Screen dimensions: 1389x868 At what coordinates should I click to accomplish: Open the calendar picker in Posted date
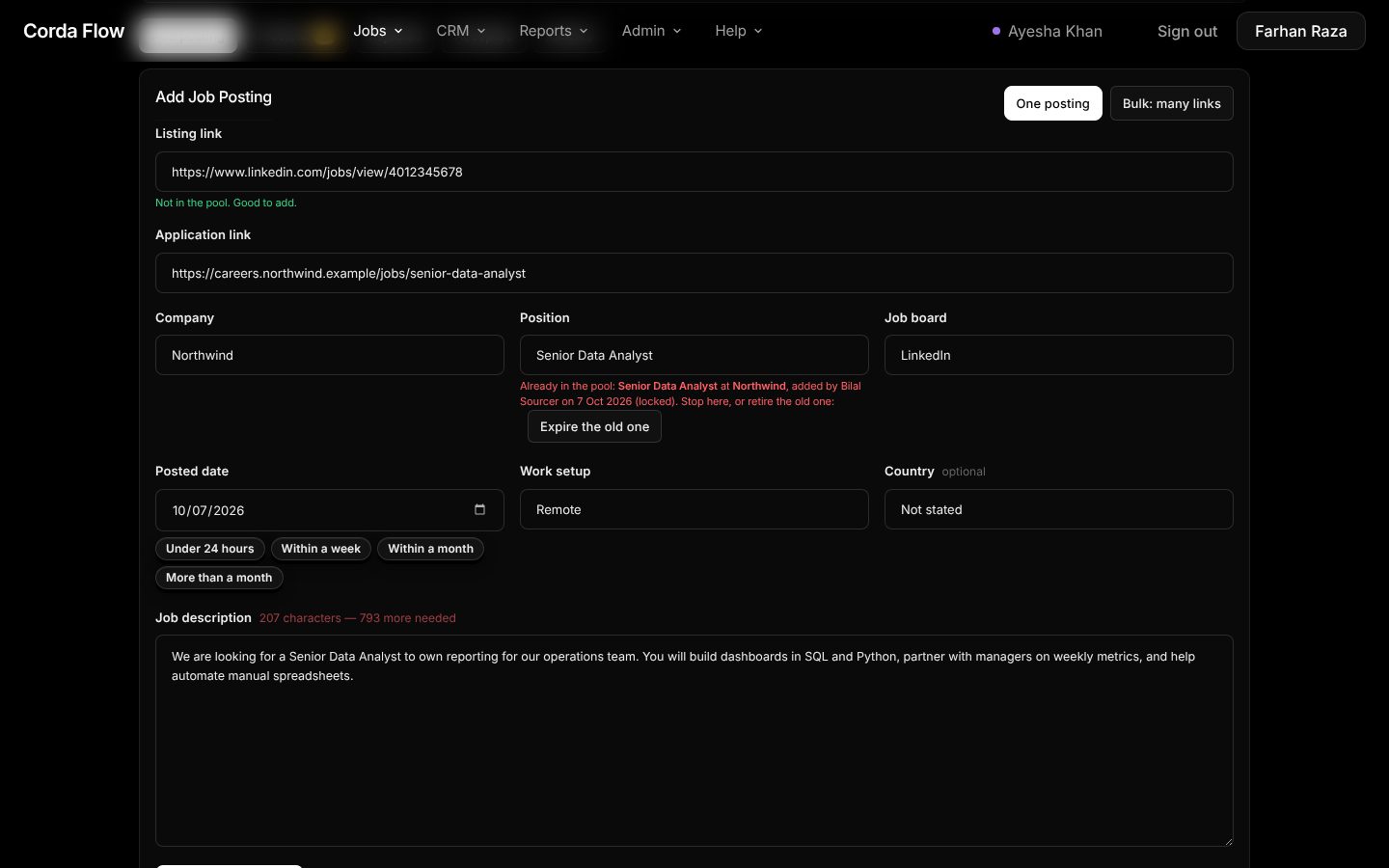[x=479, y=509]
